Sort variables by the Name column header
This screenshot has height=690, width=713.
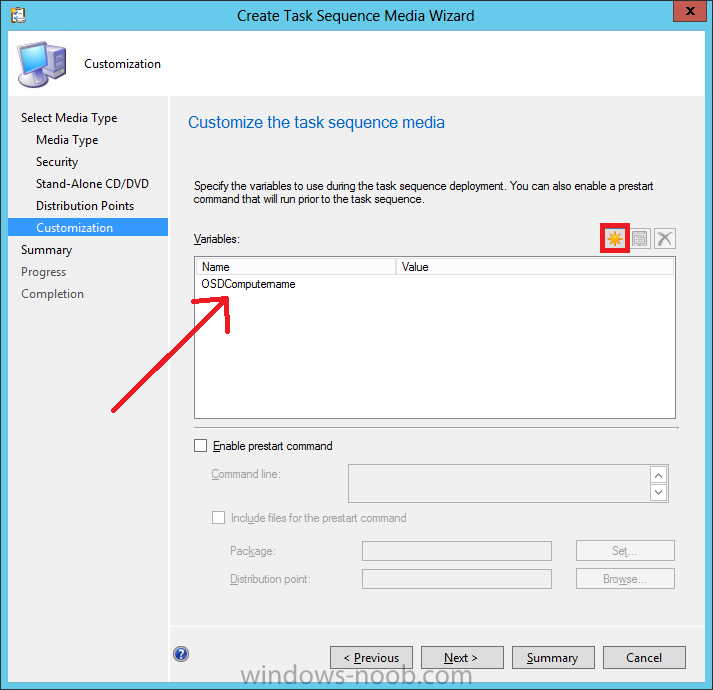[296, 267]
